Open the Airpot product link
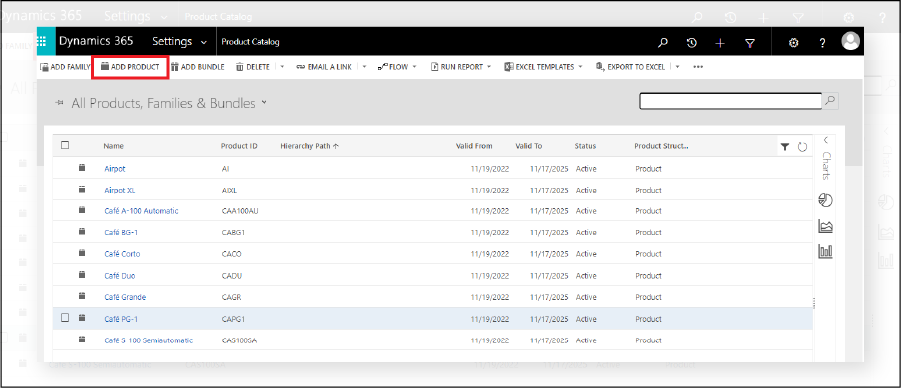 click(x=115, y=169)
